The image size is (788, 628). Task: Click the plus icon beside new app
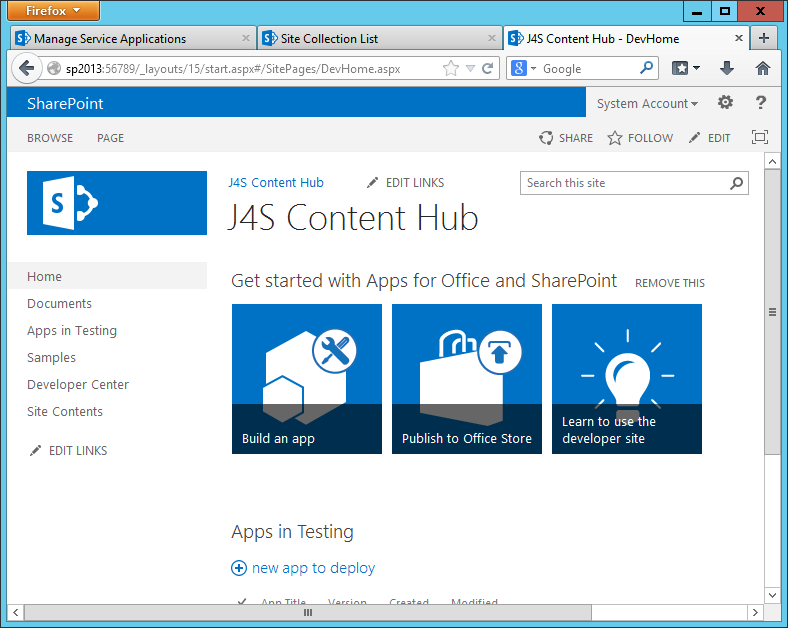239,568
